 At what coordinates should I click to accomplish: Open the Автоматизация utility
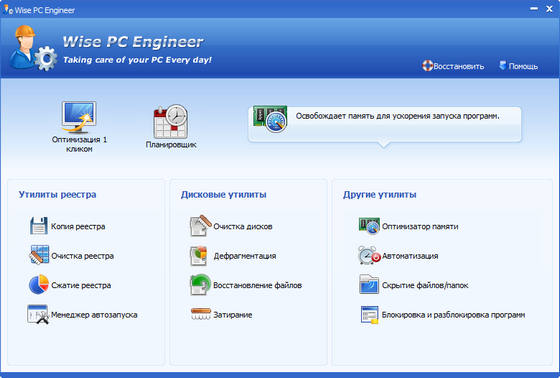[410, 256]
